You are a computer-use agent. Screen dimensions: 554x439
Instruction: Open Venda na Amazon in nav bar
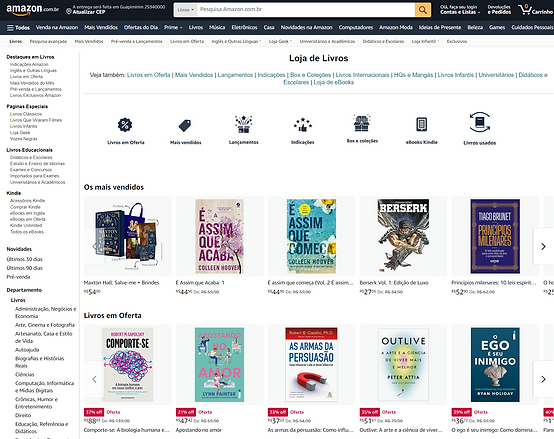tap(57, 28)
